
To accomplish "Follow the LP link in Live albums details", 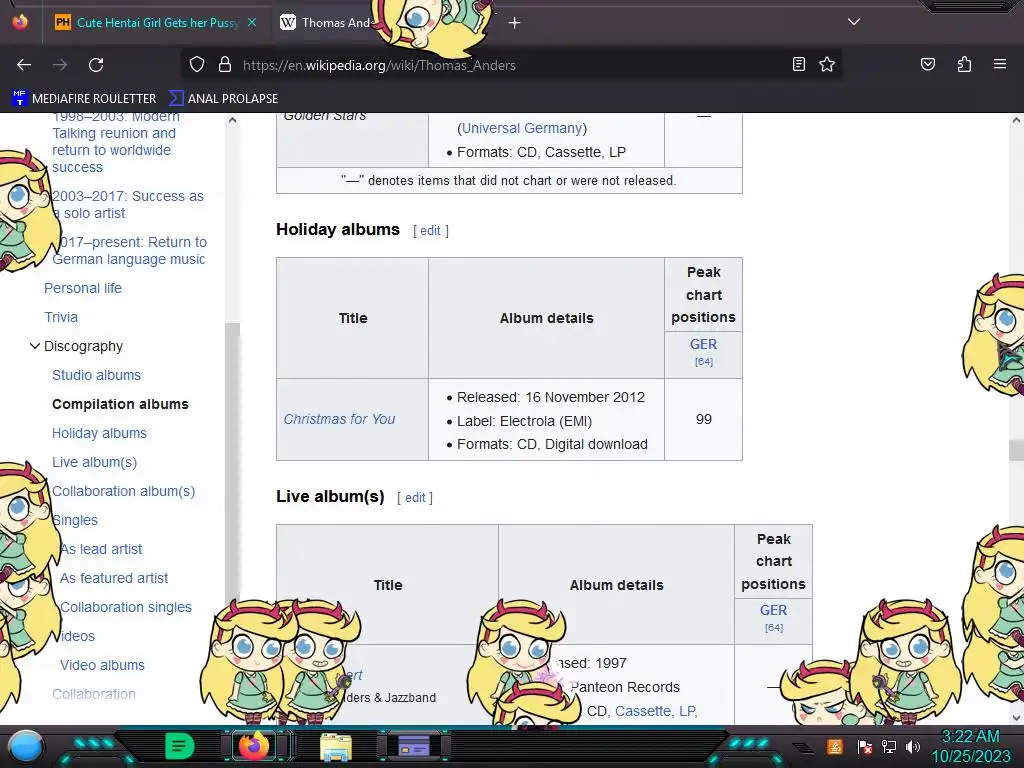I will 686,711.
